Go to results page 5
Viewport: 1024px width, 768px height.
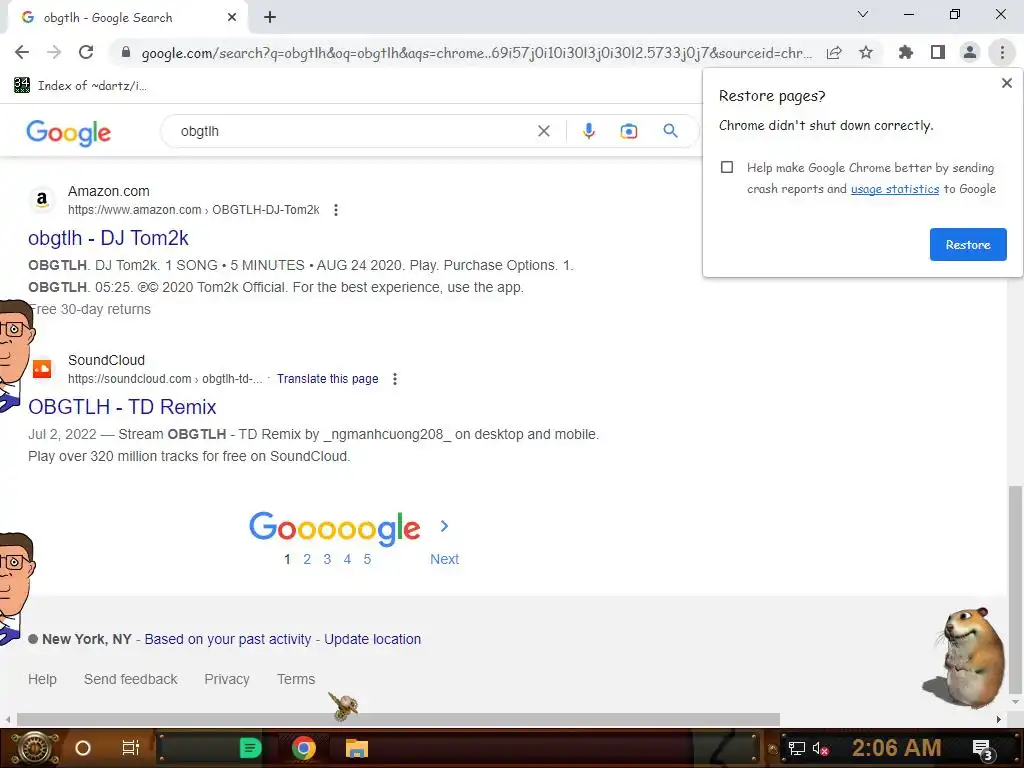(x=367, y=559)
